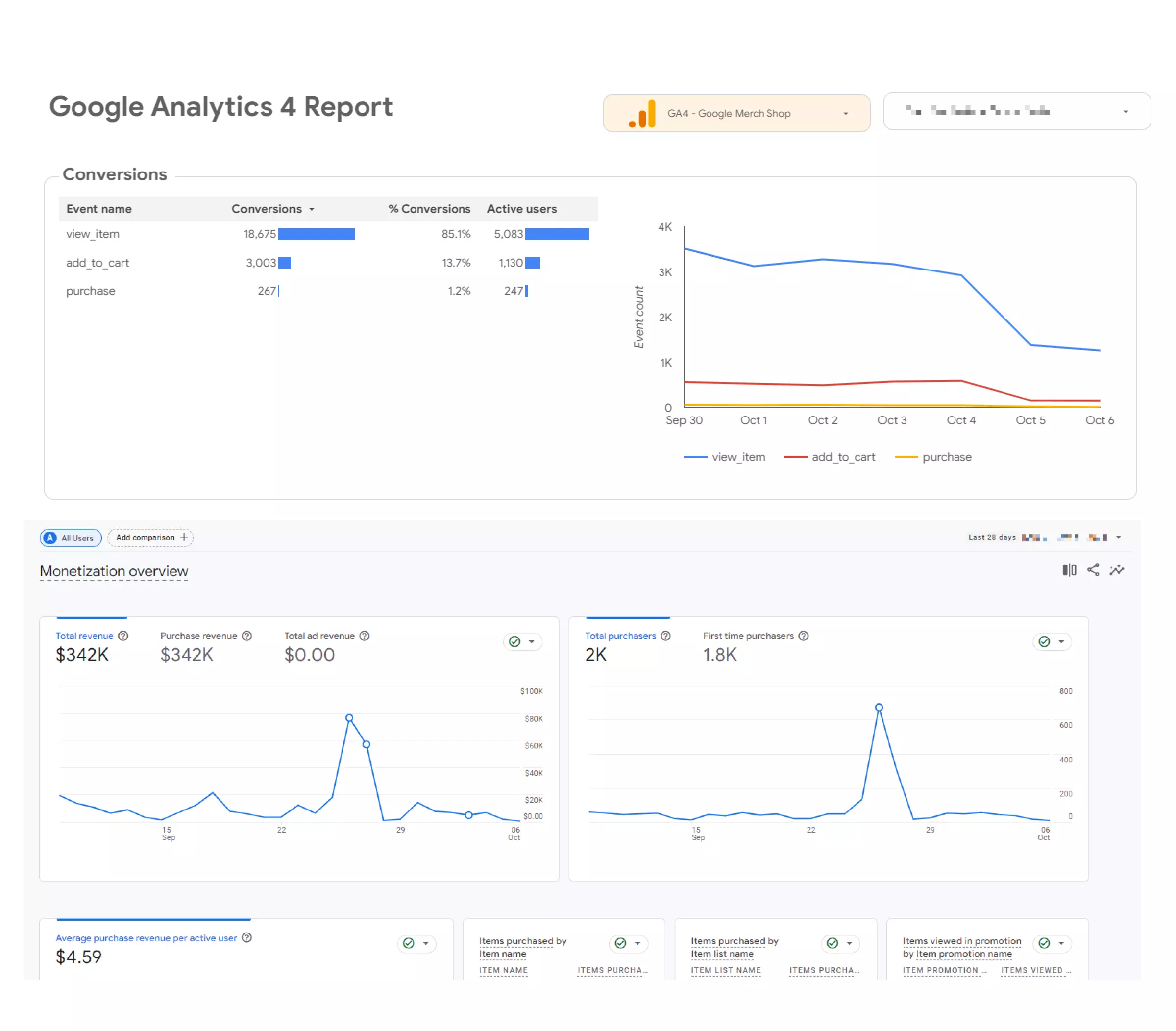The height and width of the screenshot is (1031, 1176).
Task: Click help icon next to Total ad revenue
Action: tap(364, 635)
